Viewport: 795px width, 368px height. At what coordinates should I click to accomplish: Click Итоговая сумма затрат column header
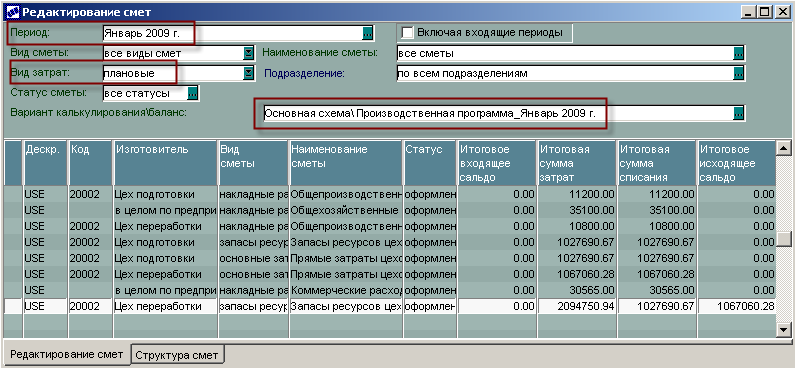point(576,163)
